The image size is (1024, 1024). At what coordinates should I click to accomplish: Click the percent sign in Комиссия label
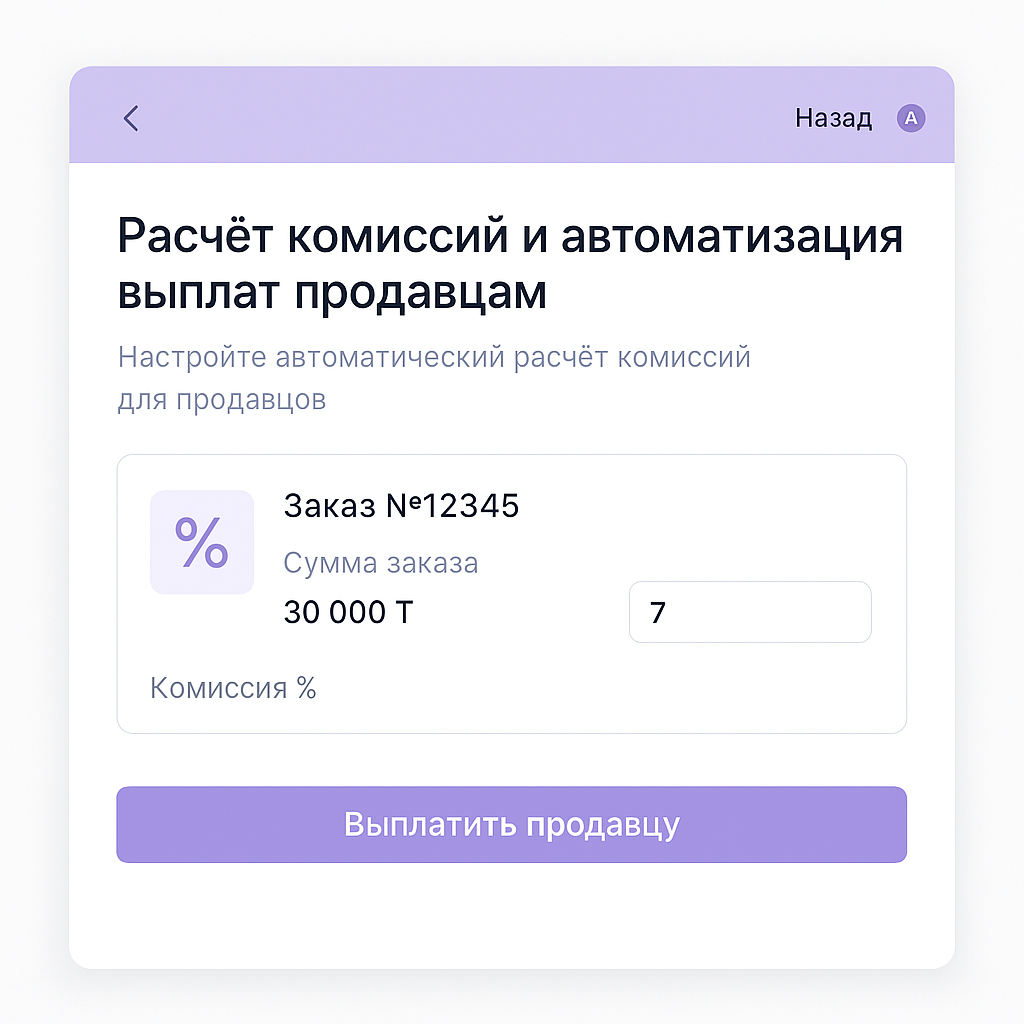tap(306, 688)
